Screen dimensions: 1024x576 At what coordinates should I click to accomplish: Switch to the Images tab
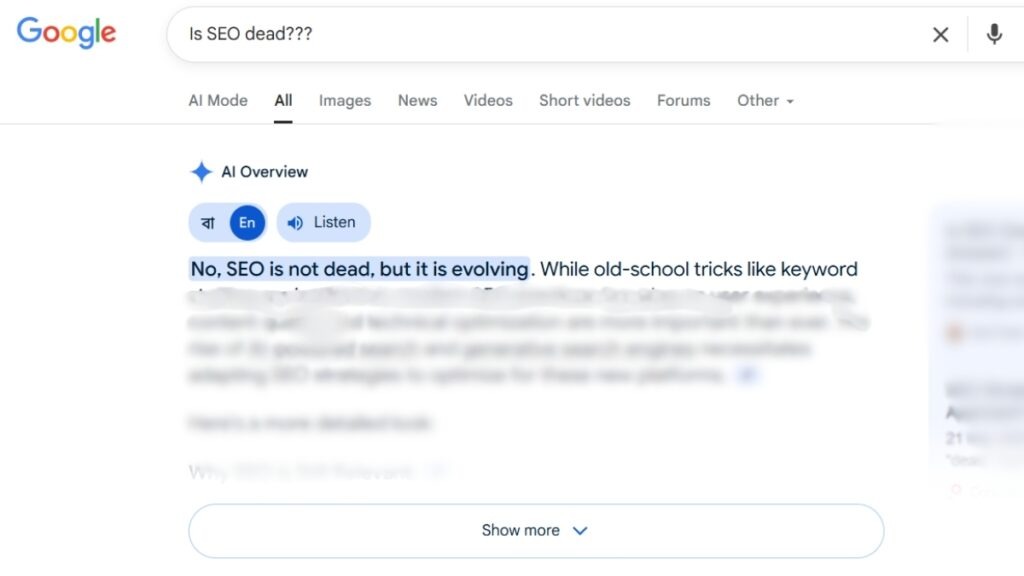[x=344, y=100]
